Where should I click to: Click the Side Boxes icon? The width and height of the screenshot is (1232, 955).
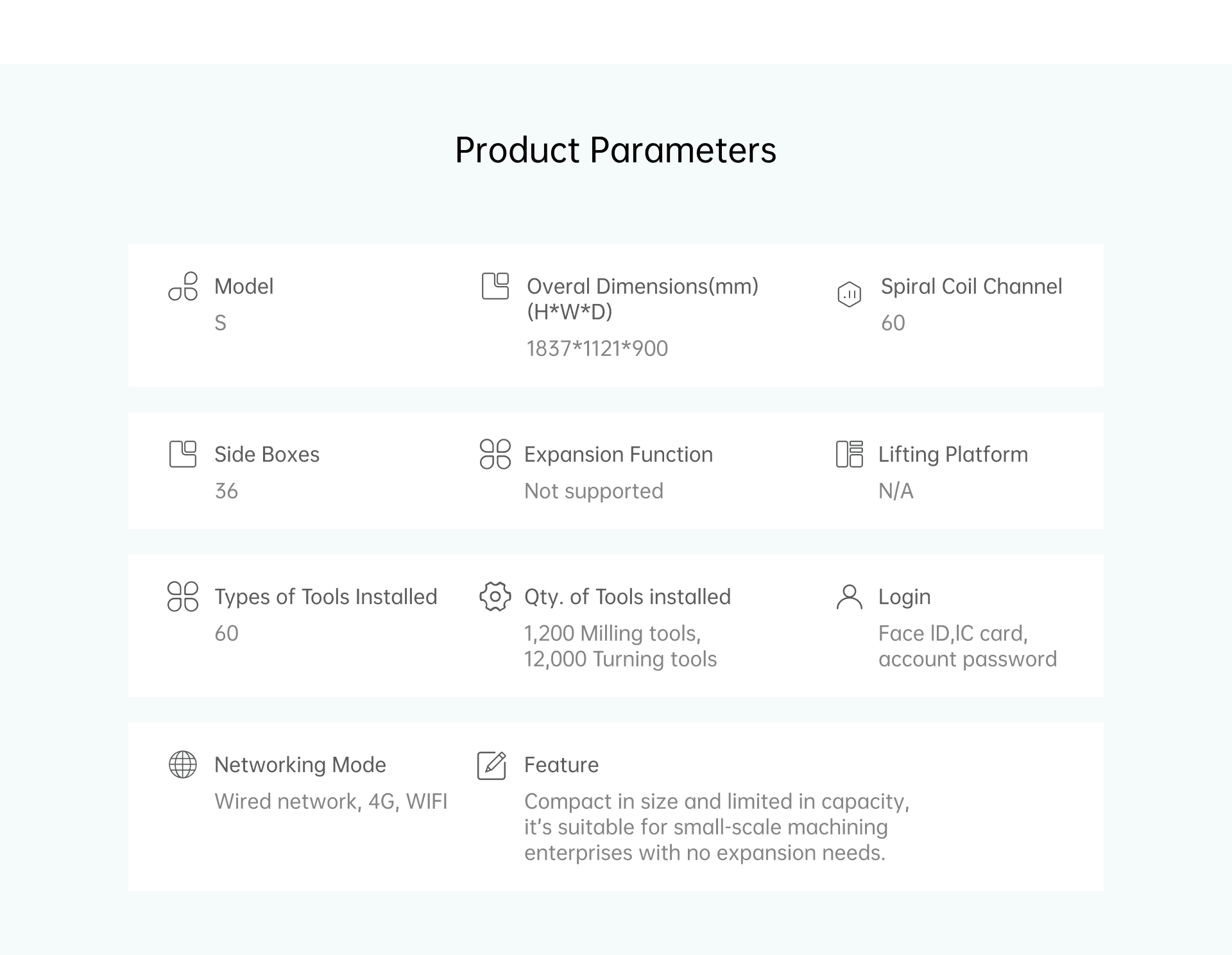coord(183,454)
